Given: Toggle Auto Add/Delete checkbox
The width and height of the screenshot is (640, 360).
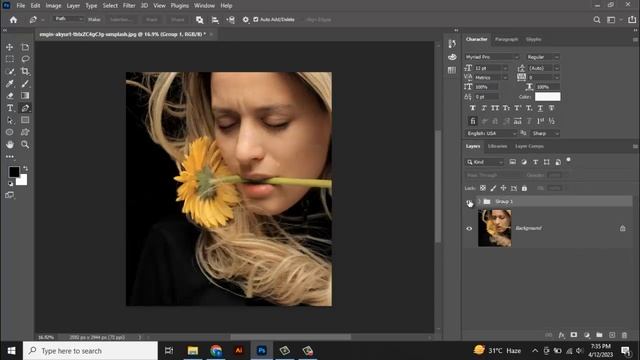Looking at the screenshot, I should tap(256, 20).
